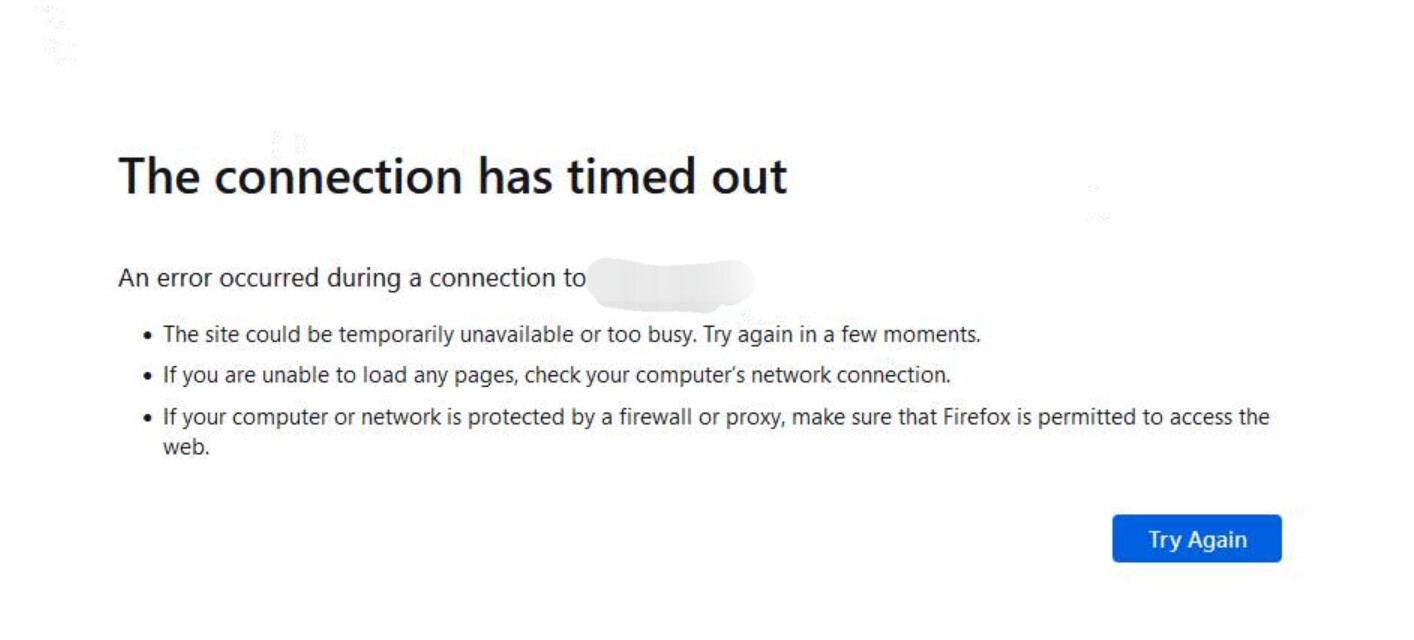
Task: Click the blurred site address after "connection to"
Action: tap(669, 279)
